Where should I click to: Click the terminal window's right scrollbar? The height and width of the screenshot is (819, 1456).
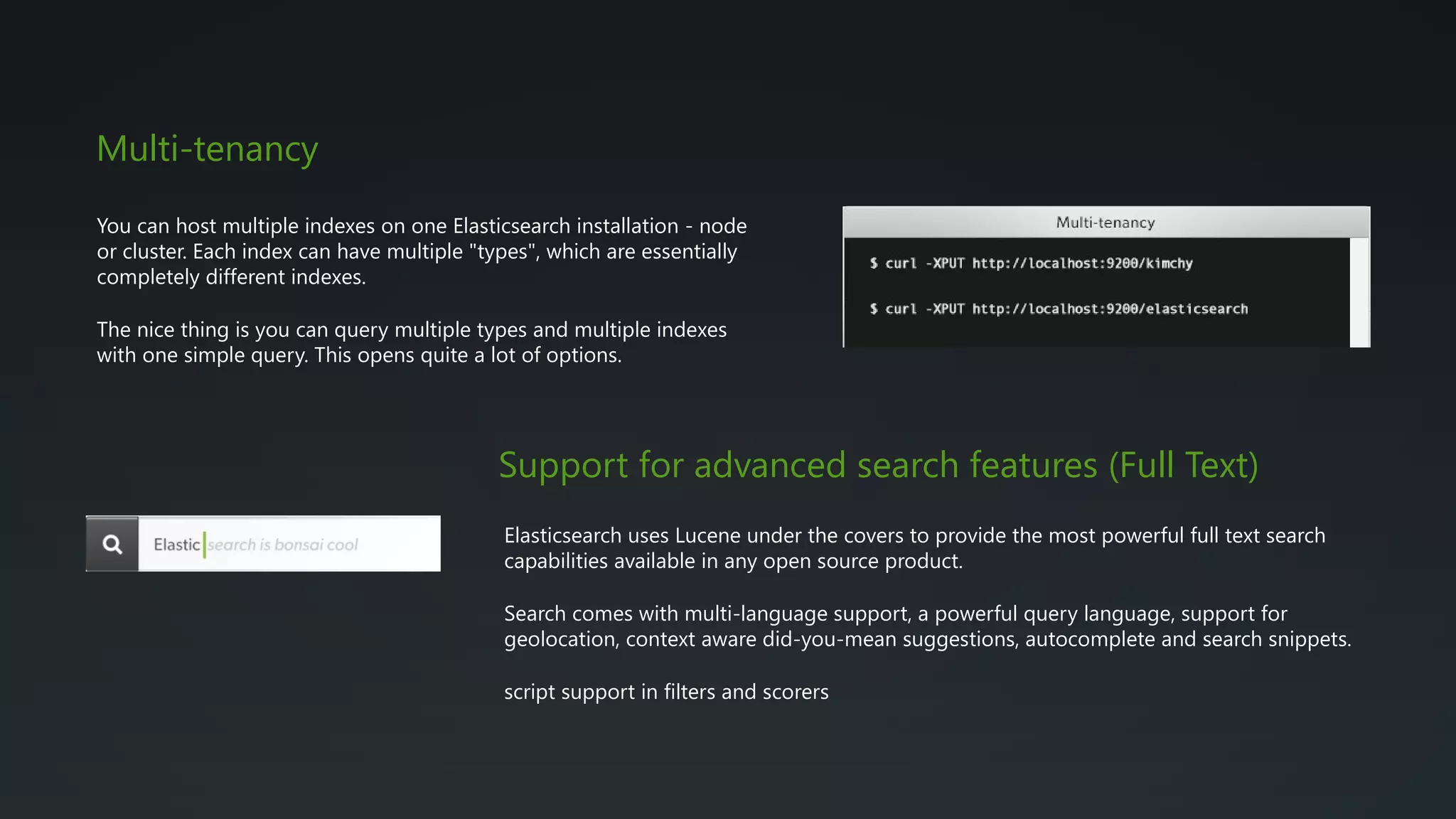pos(1359,292)
